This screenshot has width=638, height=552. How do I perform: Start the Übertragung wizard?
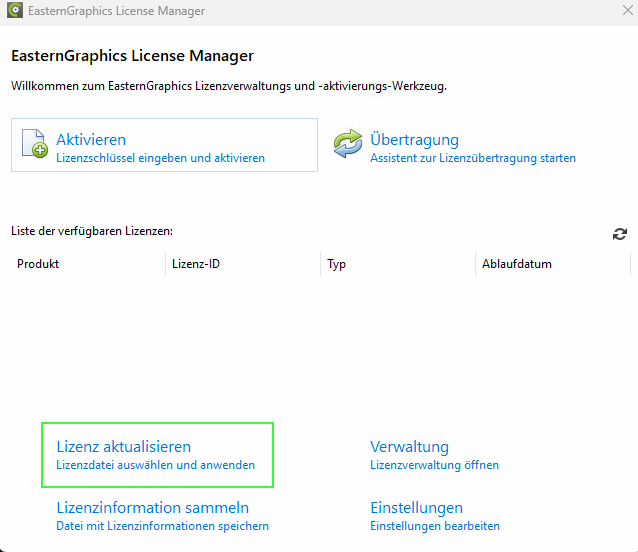[x=414, y=140]
